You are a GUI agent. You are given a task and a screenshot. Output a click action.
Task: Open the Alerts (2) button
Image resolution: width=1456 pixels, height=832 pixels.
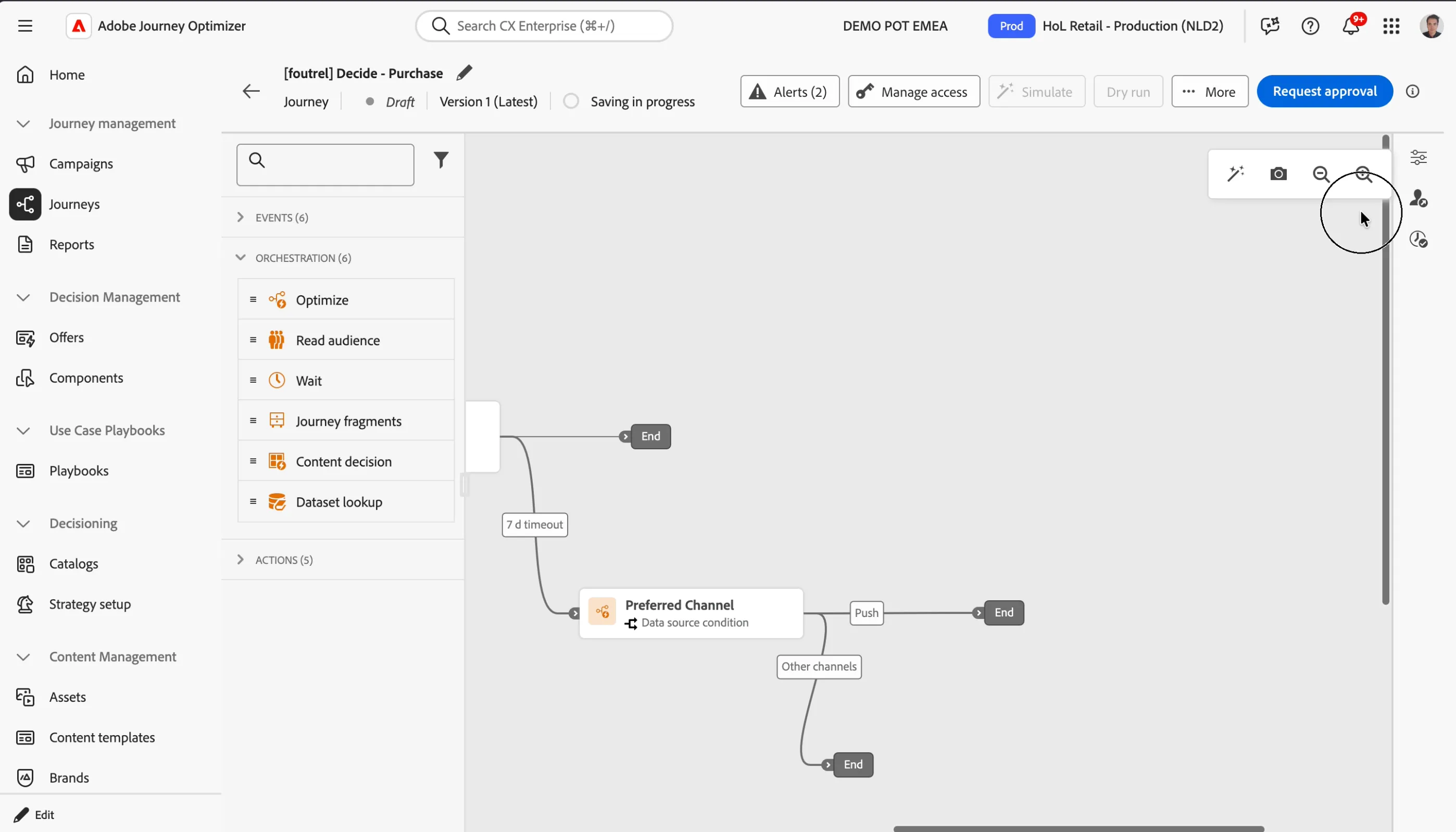[790, 92]
